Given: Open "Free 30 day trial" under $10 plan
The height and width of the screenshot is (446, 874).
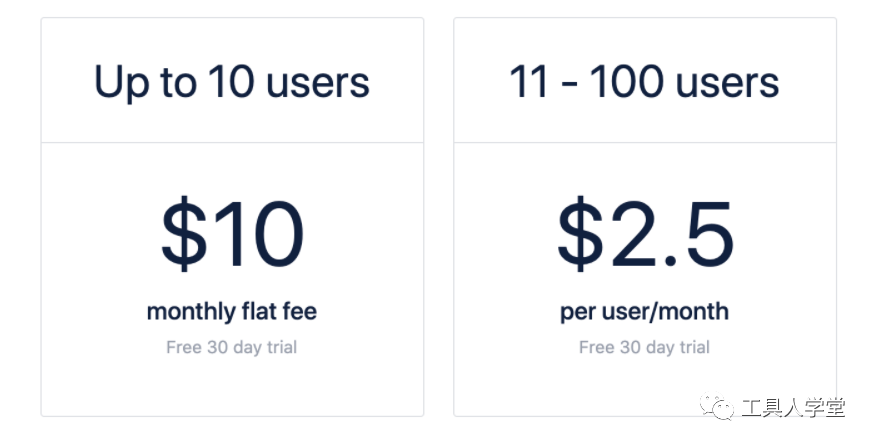Looking at the screenshot, I should pyautogui.click(x=232, y=347).
